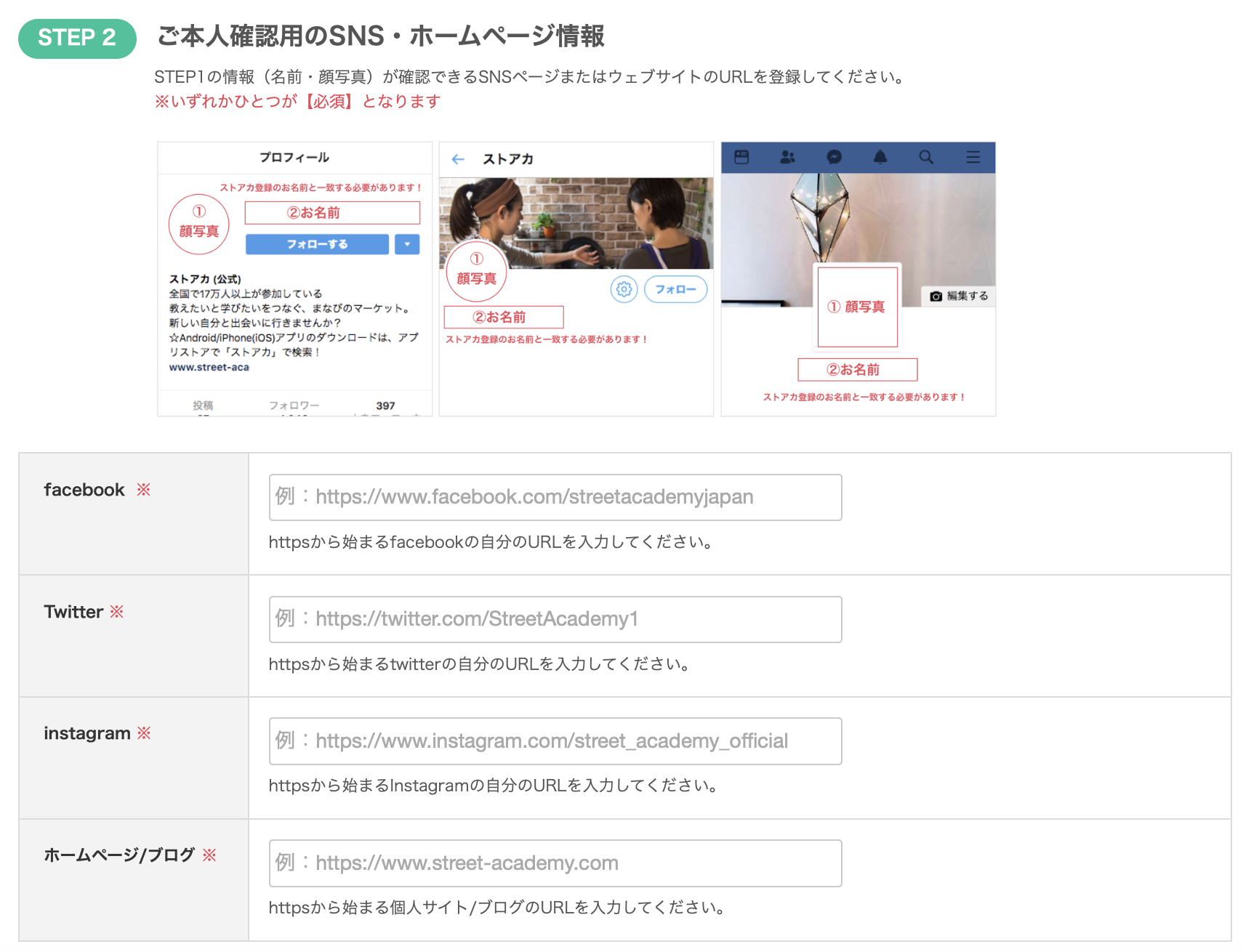Click the プロフィール title in Instagram example
Screen dimensions: 1243x952
point(294,158)
